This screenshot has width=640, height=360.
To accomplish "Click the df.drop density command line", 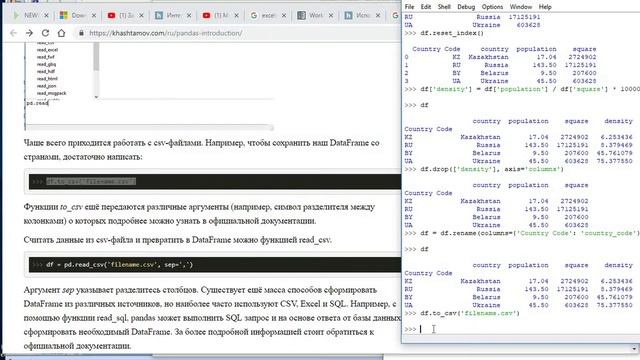I will (x=484, y=169).
